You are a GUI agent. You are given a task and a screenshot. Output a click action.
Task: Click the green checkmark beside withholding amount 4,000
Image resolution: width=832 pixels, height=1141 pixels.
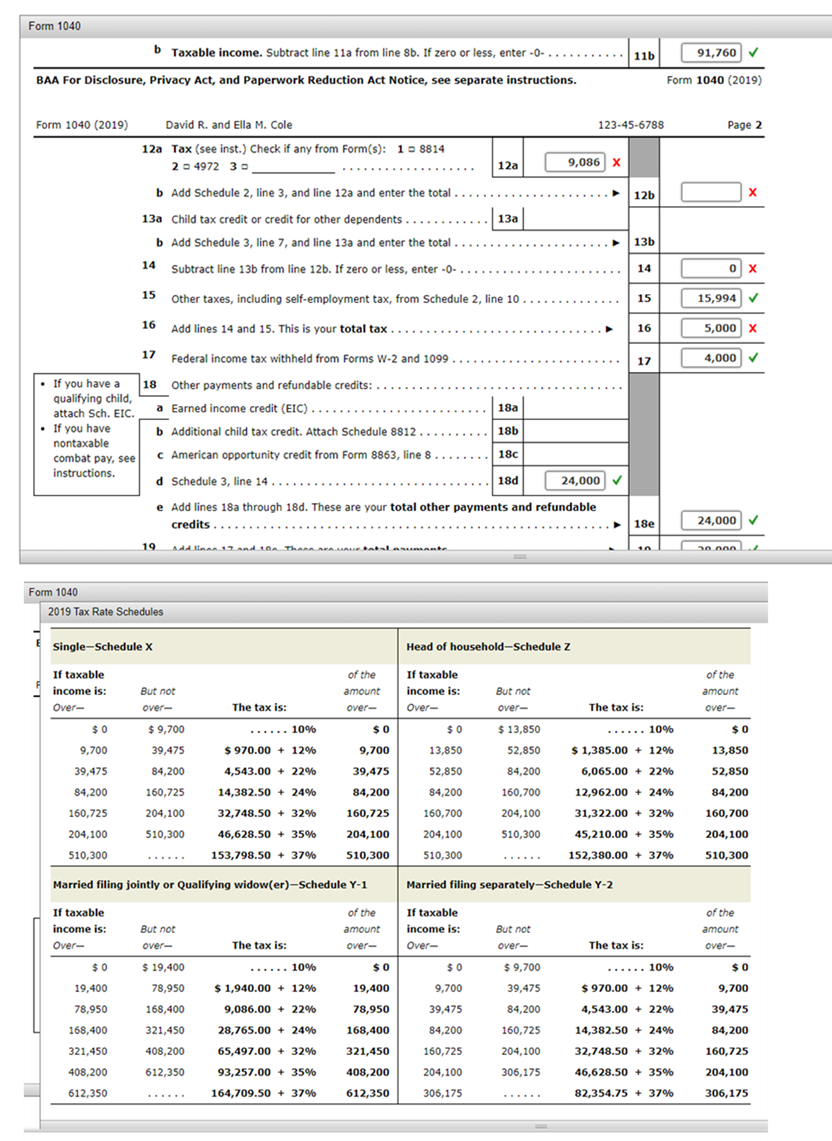753,358
